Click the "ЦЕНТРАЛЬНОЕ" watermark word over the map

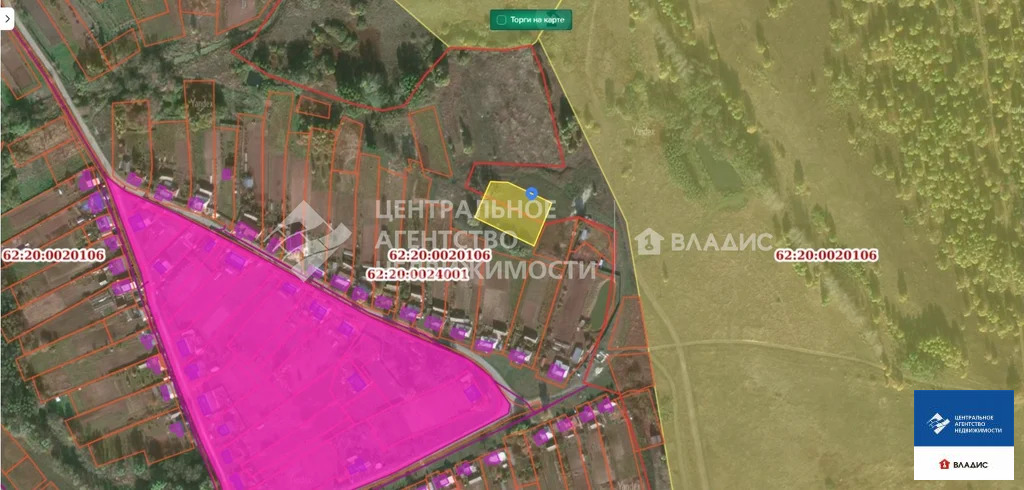463,210
